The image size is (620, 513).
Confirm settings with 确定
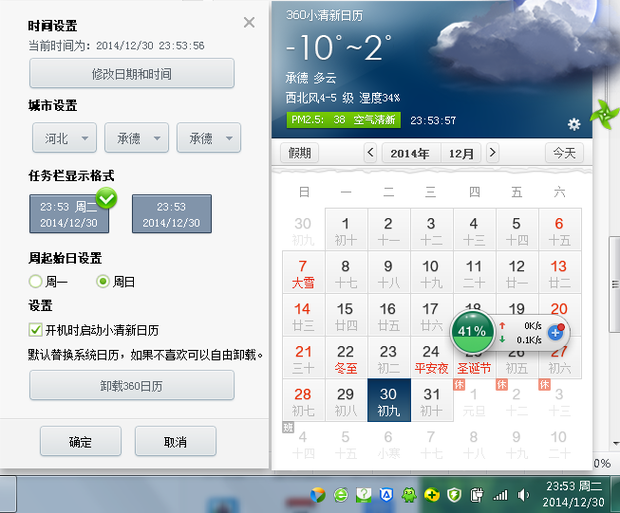[x=81, y=441]
